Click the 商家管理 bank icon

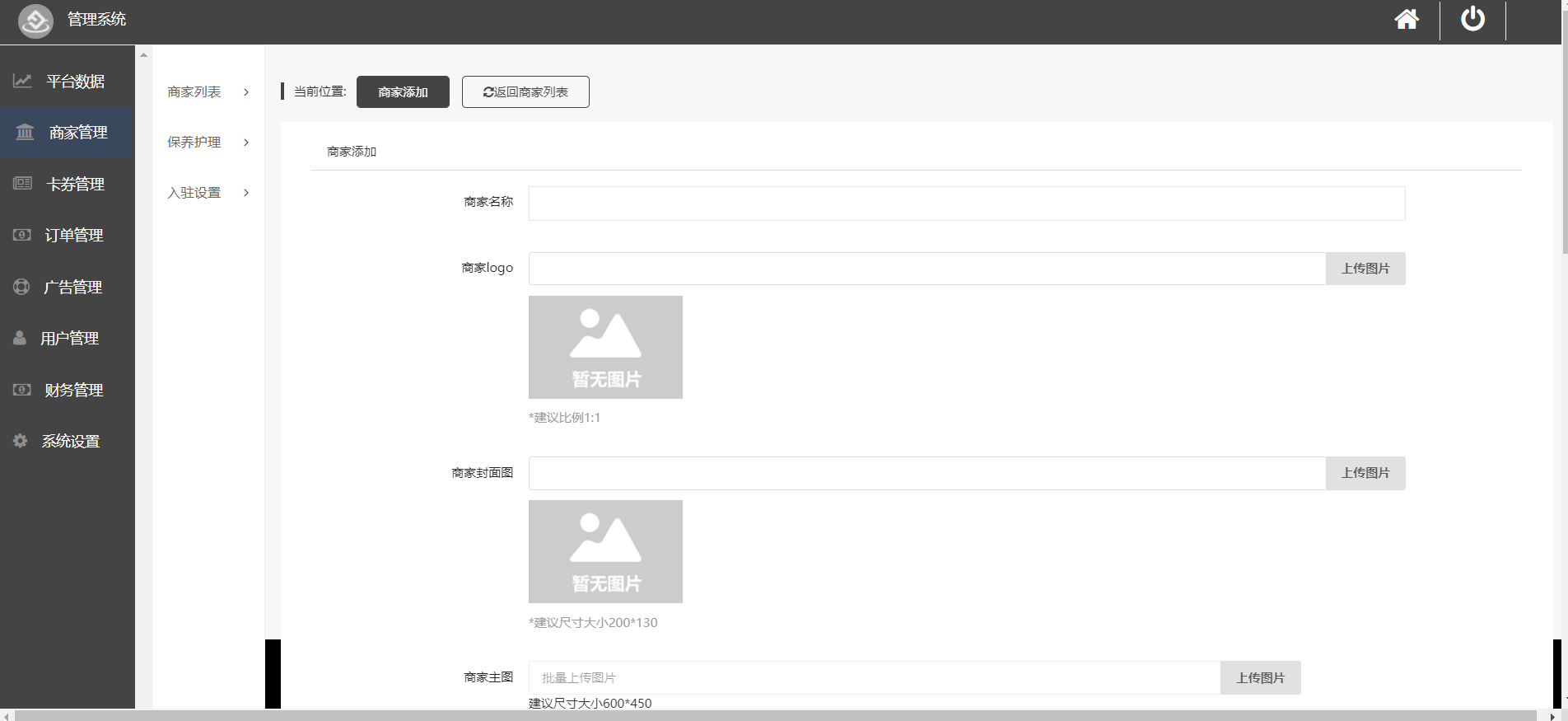coord(26,132)
